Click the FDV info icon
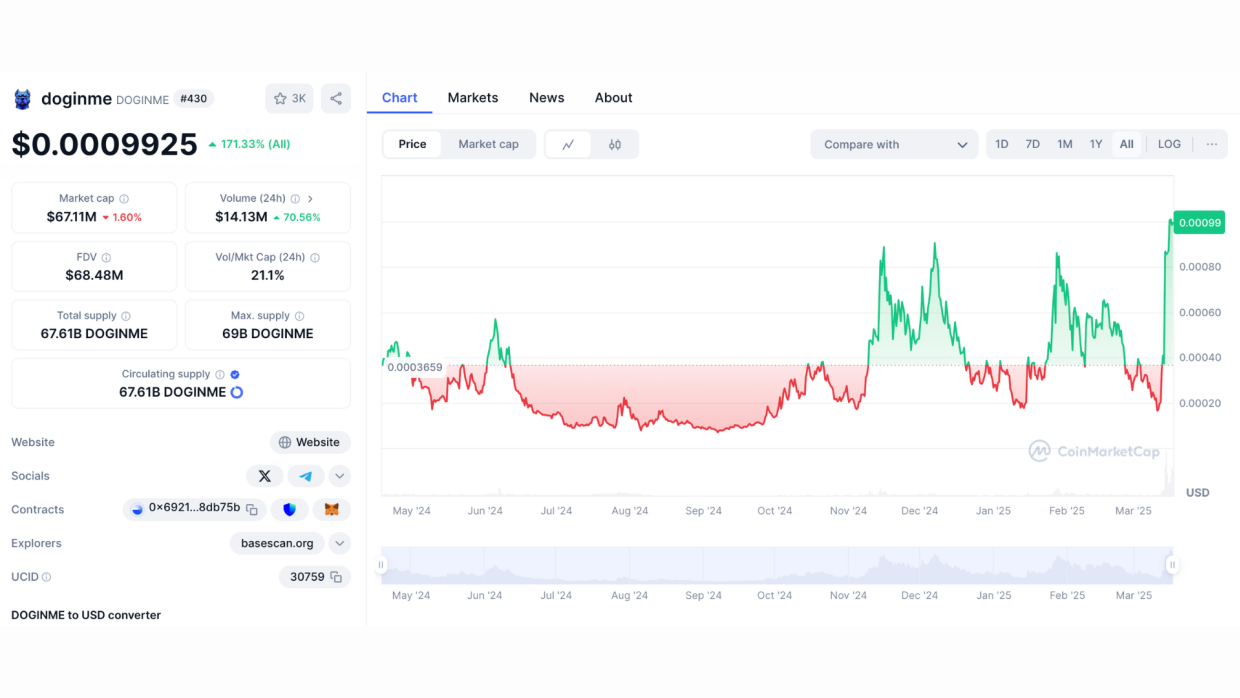1240x698 pixels. (x=106, y=258)
